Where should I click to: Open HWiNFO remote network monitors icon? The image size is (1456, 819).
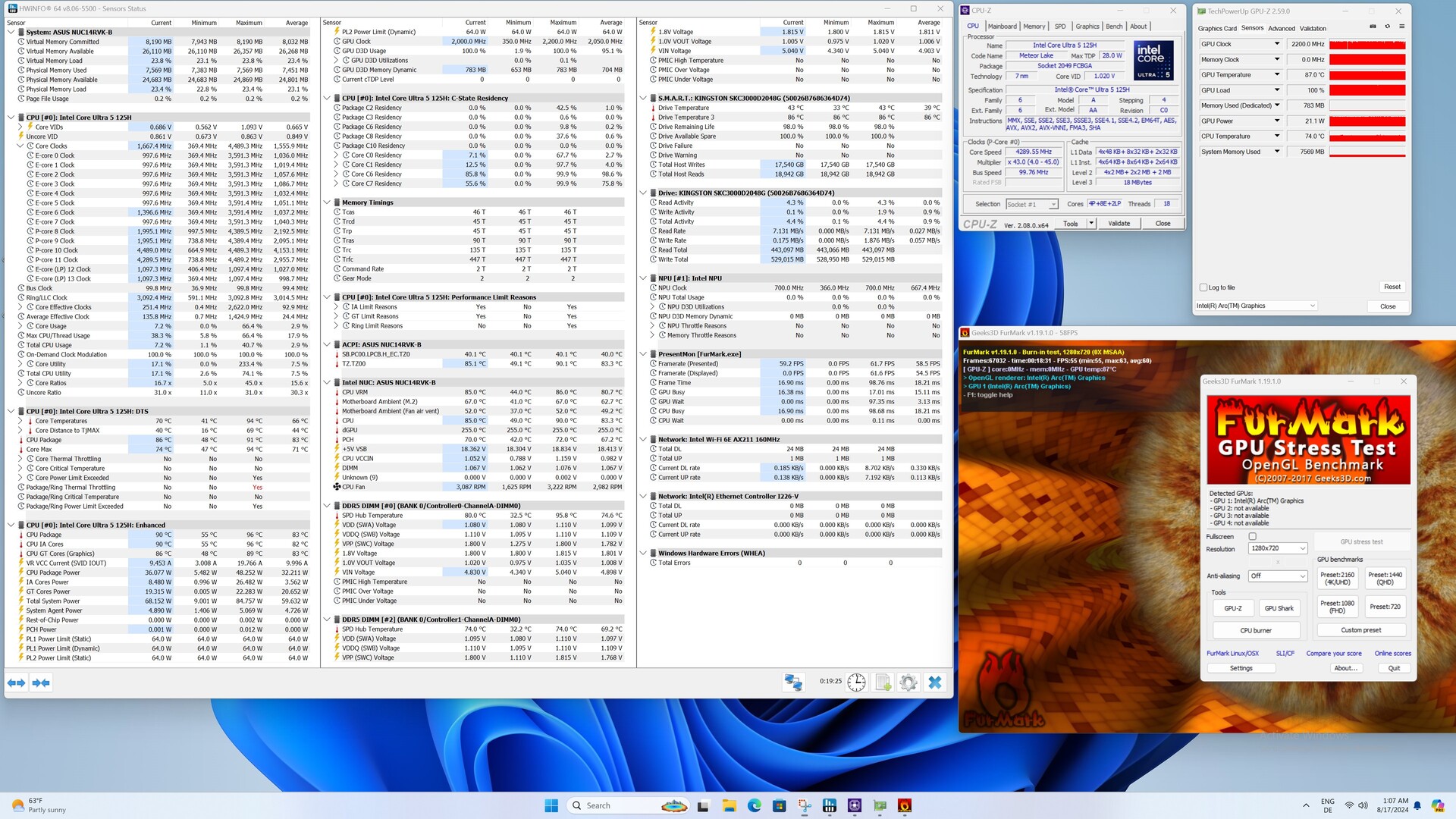793,682
